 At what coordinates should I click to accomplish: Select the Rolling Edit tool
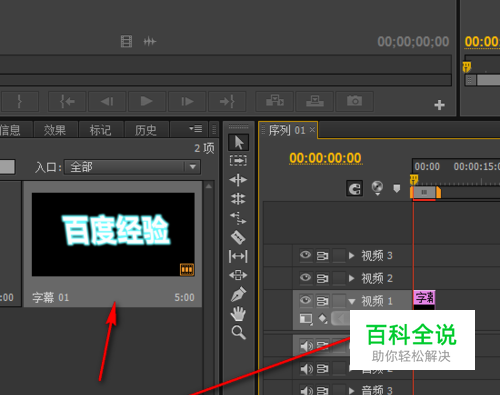click(x=238, y=199)
